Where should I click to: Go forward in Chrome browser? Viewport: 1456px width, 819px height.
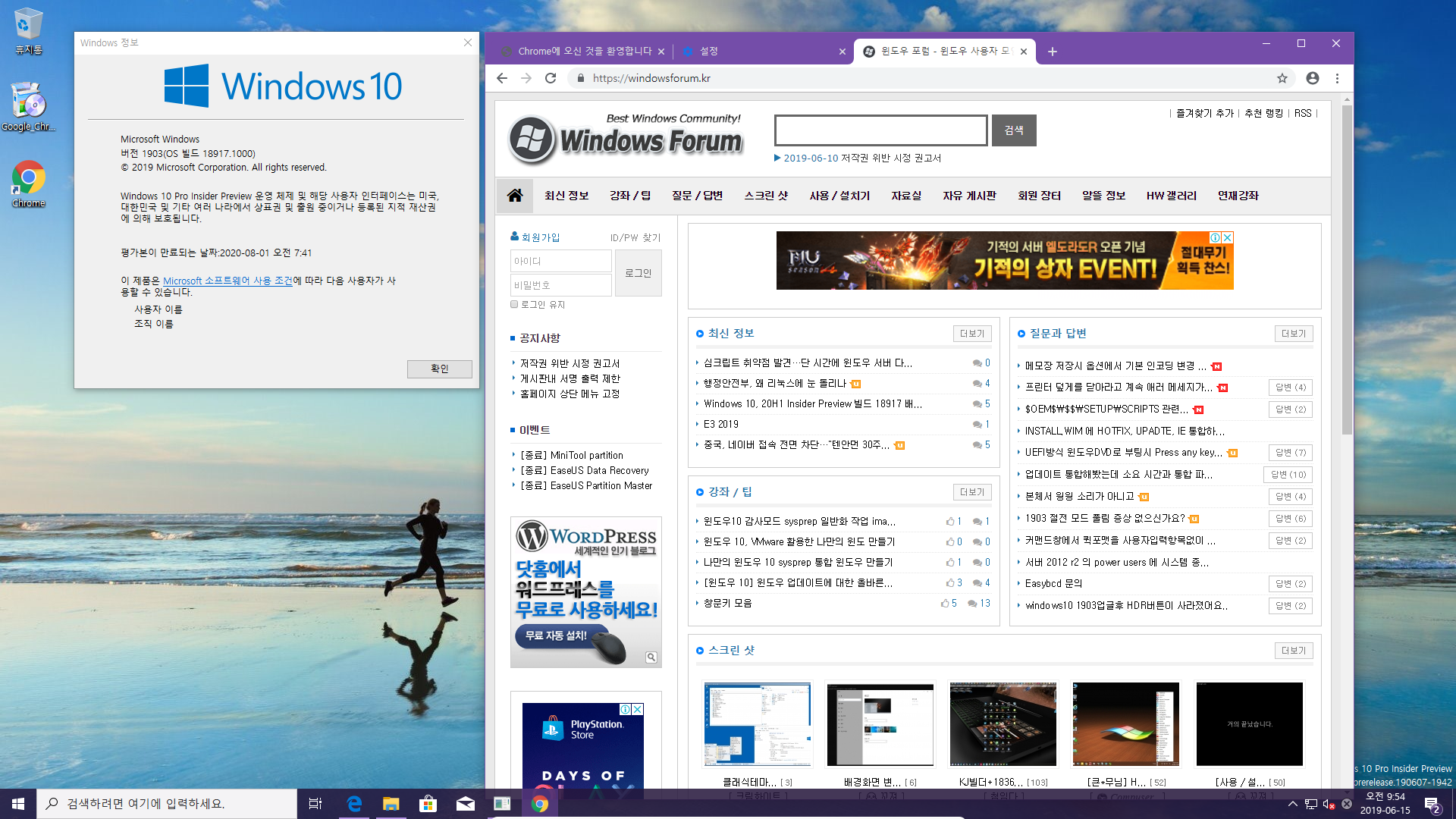[526, 78]
